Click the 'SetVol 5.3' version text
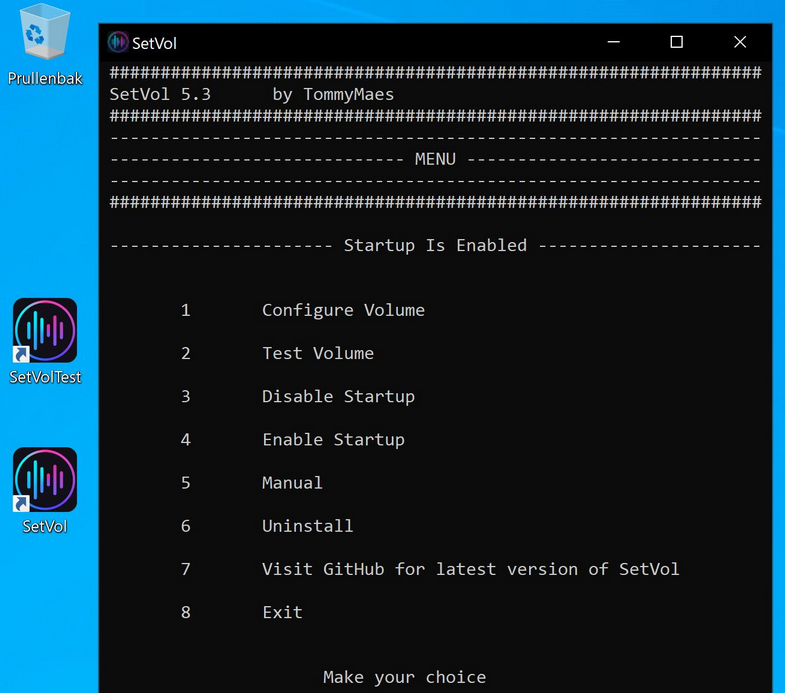 pyautogui.click(x=160, y=94)
